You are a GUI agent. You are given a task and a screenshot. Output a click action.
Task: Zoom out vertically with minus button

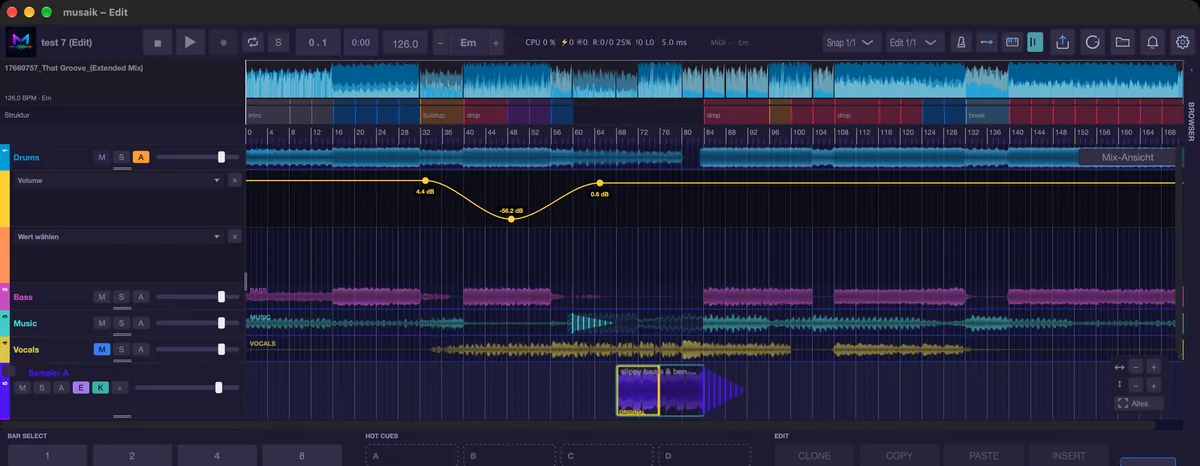pyautogui.click(x=1137, y=384)
